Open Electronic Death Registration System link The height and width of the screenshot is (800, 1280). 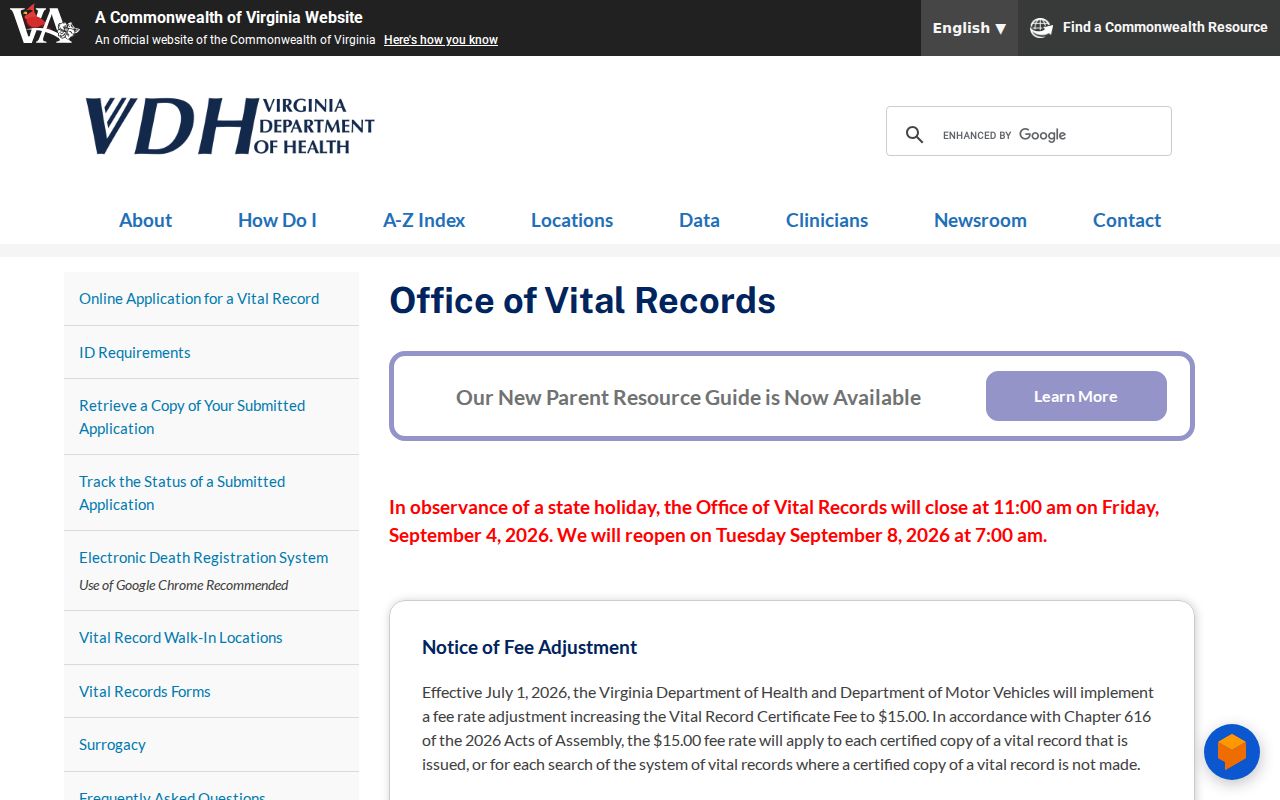[204, 557]
